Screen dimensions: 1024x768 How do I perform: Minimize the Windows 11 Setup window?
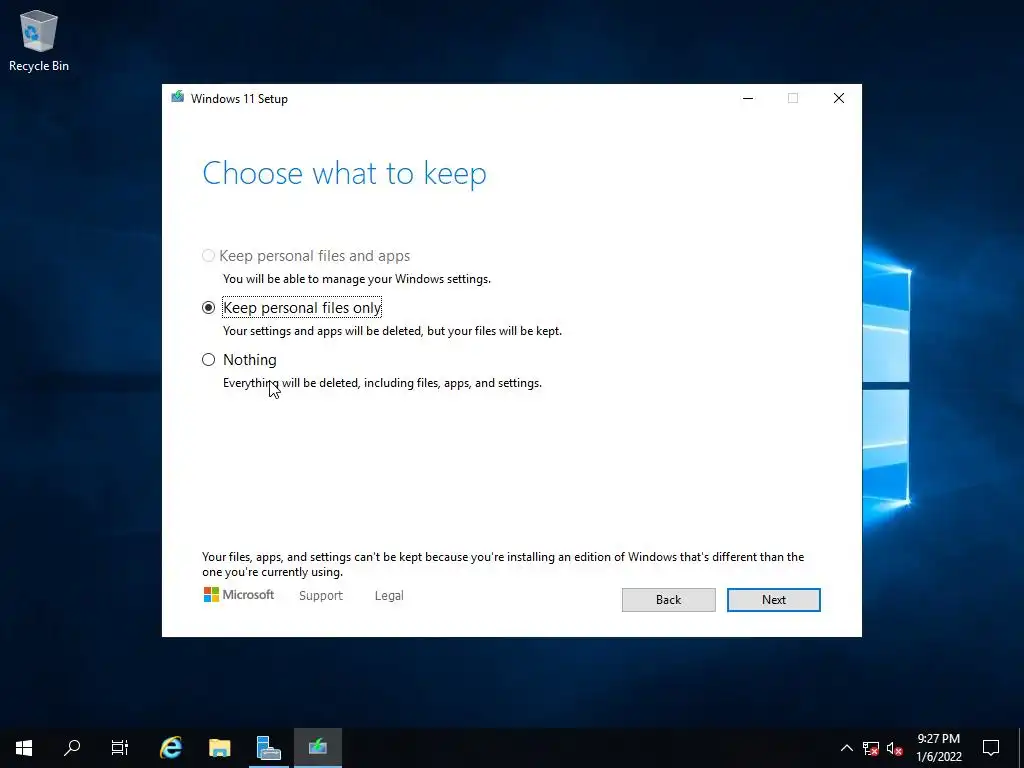(x=748, y=98)
